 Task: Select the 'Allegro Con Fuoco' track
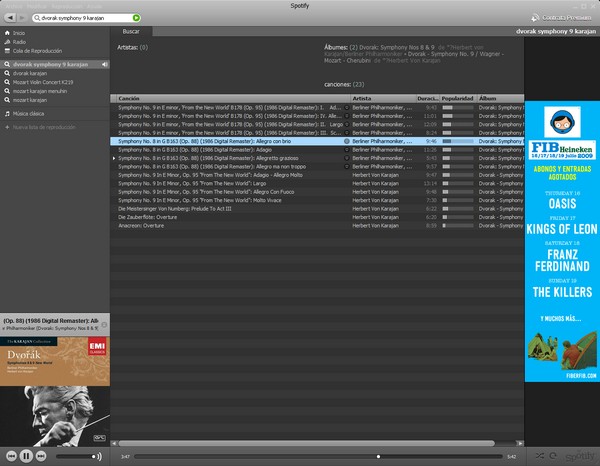click(317, 192)
